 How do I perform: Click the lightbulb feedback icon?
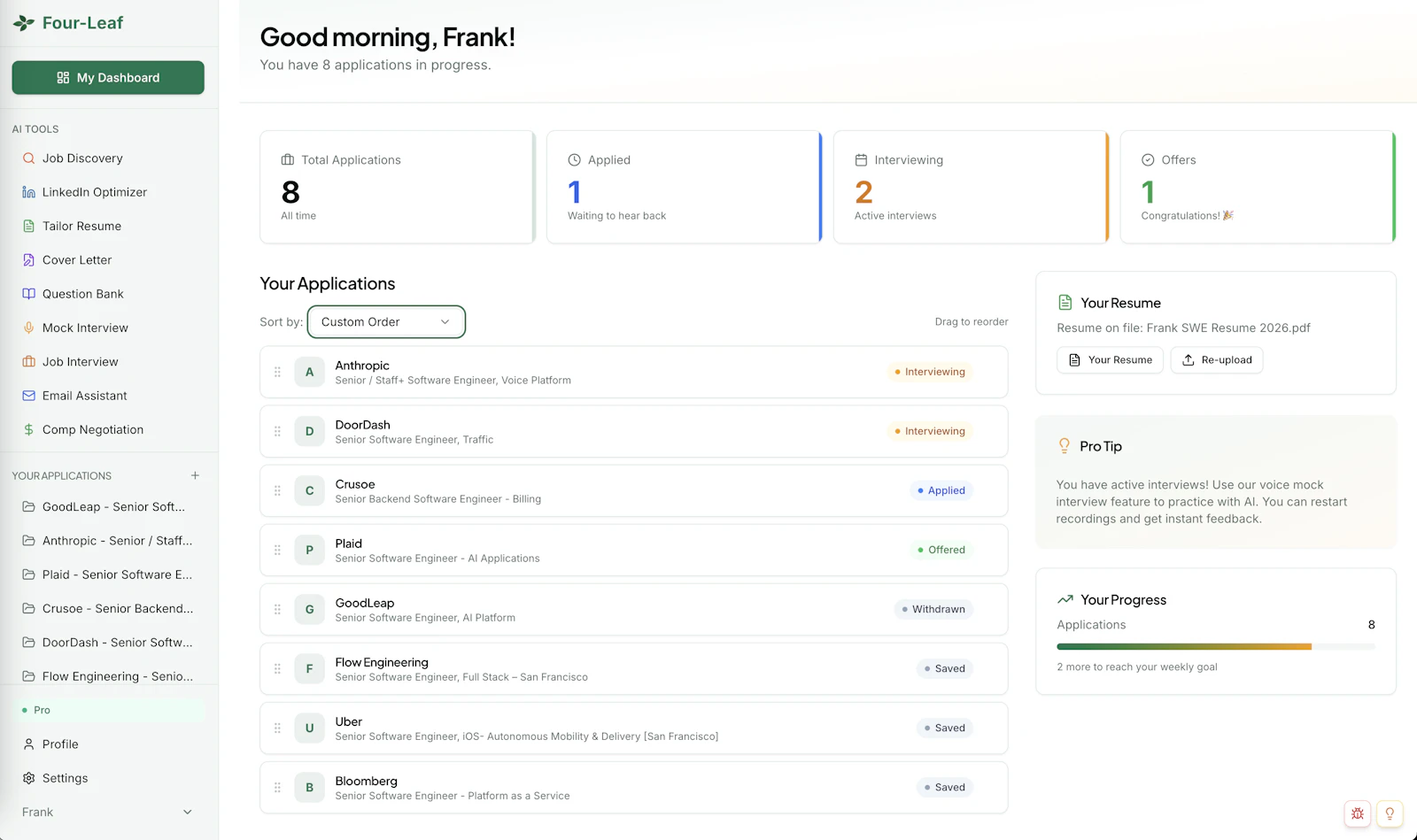(x=1390, y=813)
